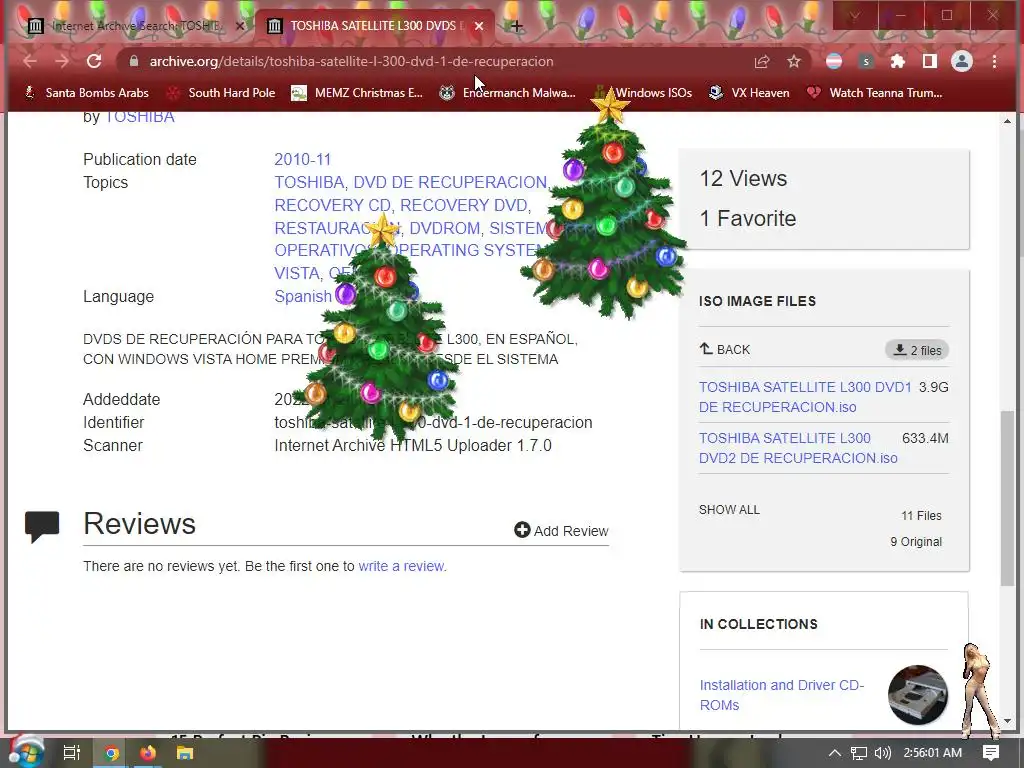This screenshot has width=1024, height=768.
Task: Open Windows ISOs bookmark folder
Action: pos(644,93)
